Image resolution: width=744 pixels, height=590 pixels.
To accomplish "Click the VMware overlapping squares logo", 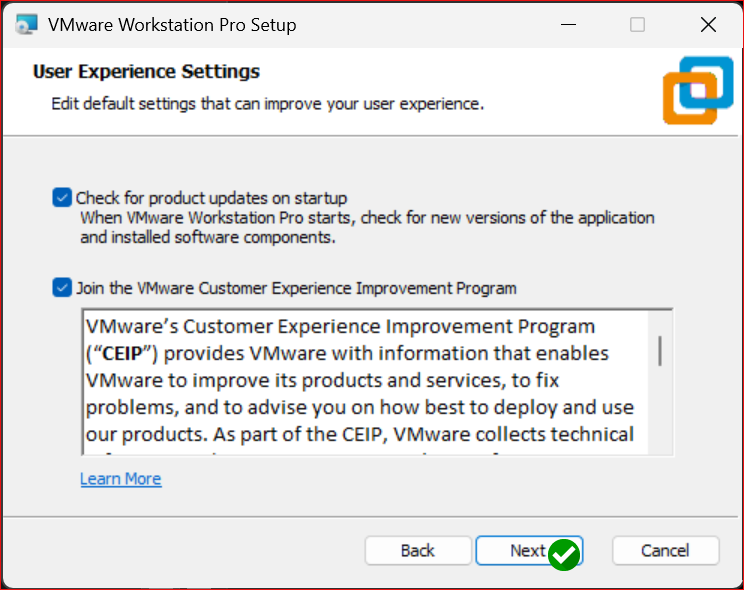I will click(698, 90).
